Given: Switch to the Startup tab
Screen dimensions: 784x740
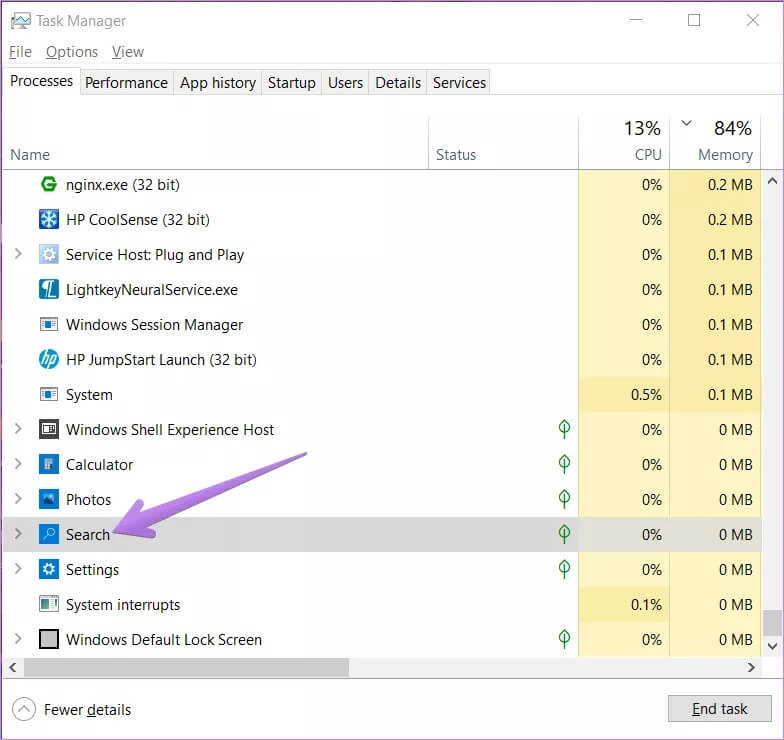Looking at the screenshot, I should 292,82.
